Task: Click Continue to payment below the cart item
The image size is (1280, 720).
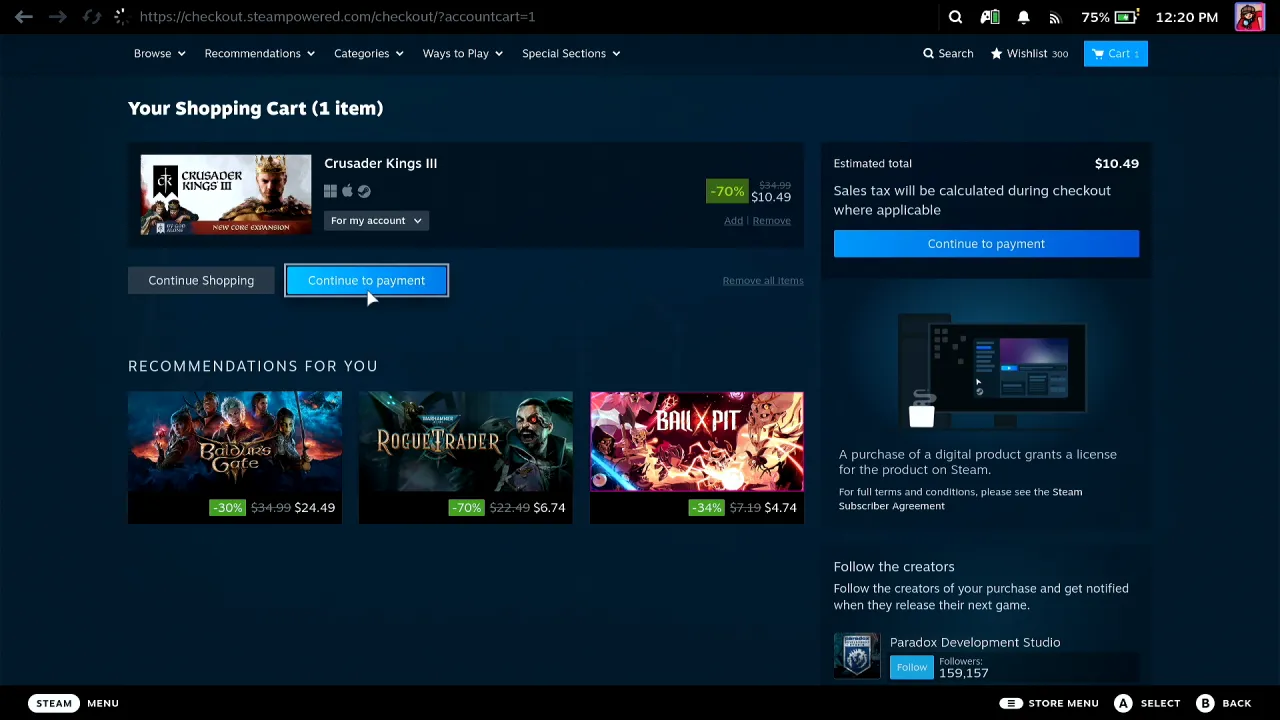Action: (x=367, y=281)
